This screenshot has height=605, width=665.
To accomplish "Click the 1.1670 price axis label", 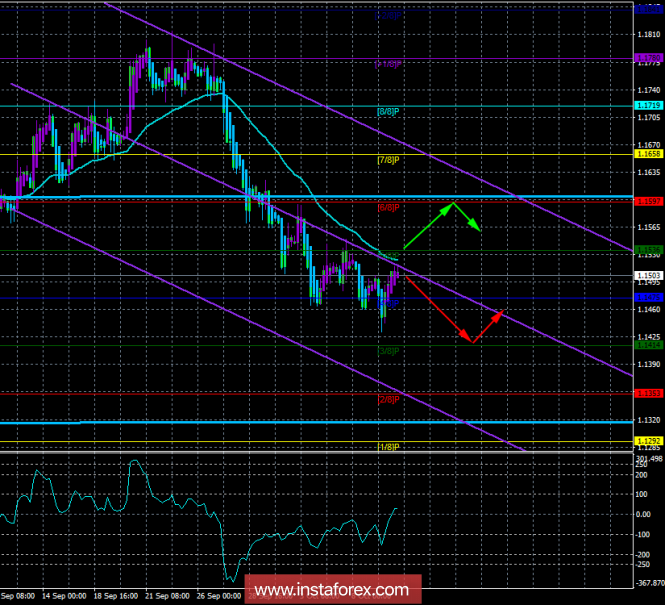I will 649,145.
